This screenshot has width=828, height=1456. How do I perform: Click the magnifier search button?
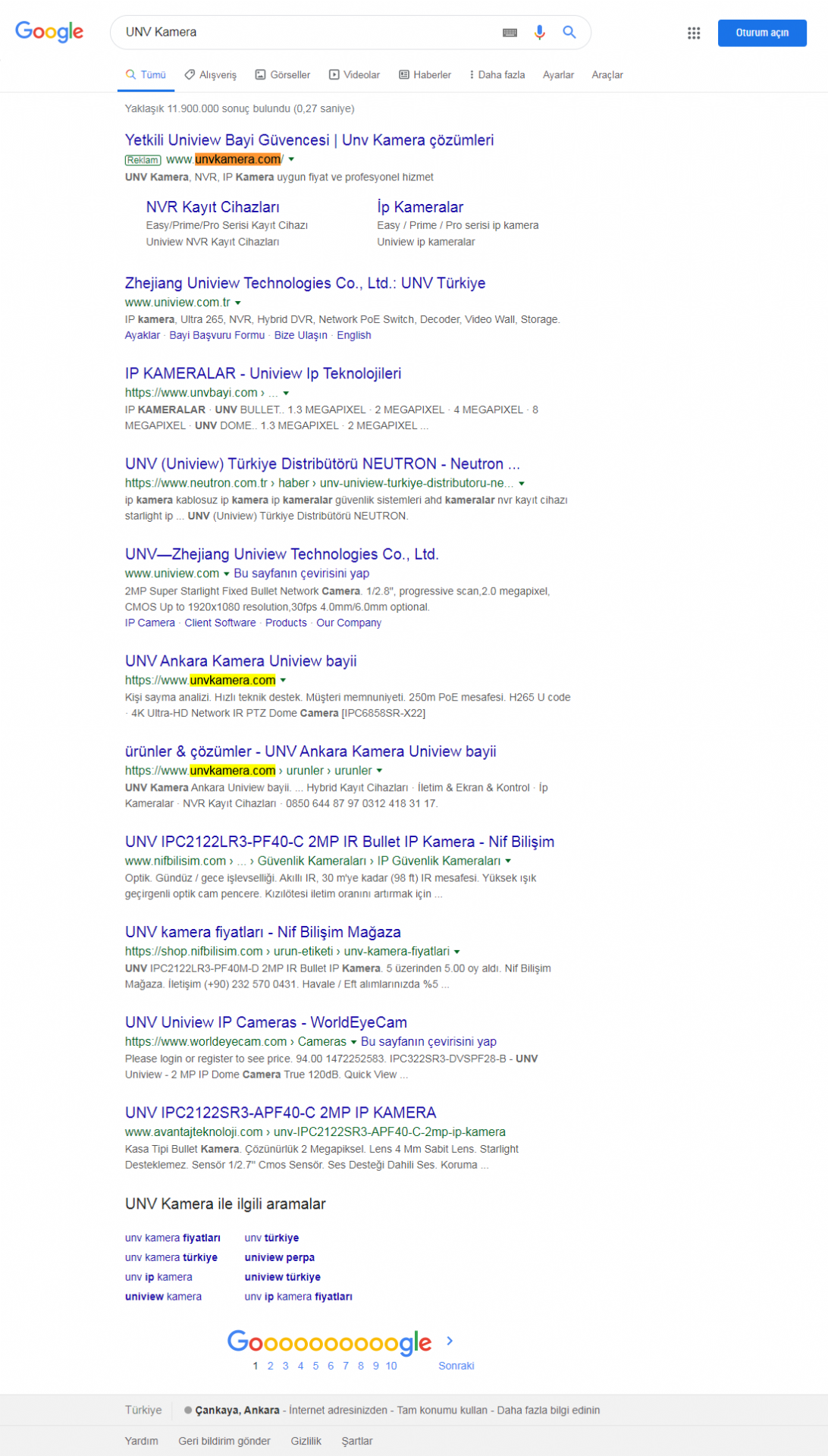tap(569, 32)
